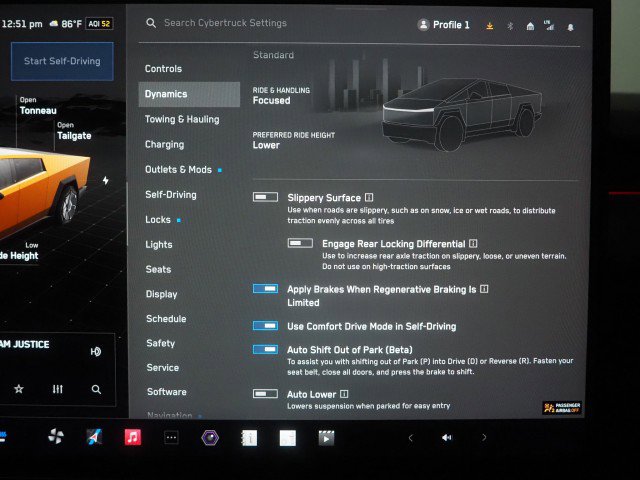
Task: Tap the Profile 1 avatar icon
Action: click(423, 25)
